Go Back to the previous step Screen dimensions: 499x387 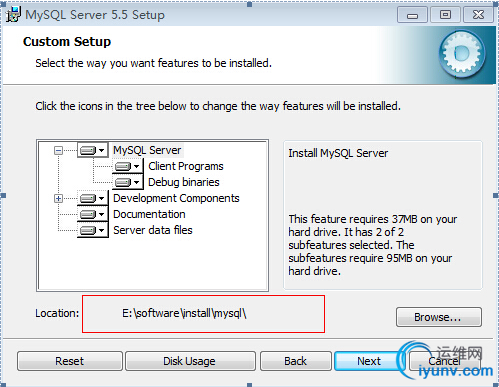(x=296, y=361)
